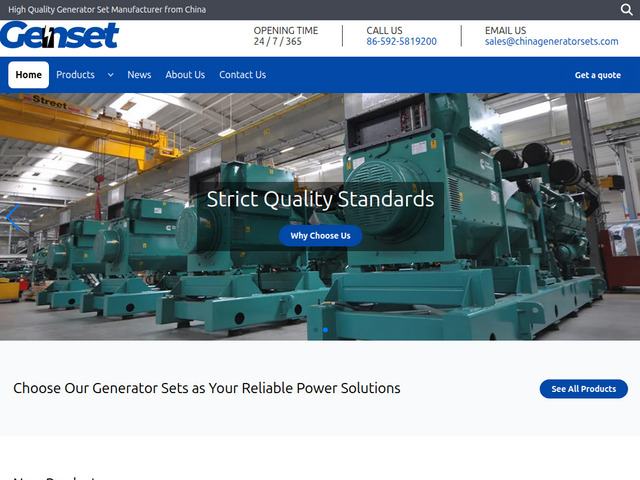640x480 pixels.
Task: Click the Why Choose Us button
Action: (320, 236)
